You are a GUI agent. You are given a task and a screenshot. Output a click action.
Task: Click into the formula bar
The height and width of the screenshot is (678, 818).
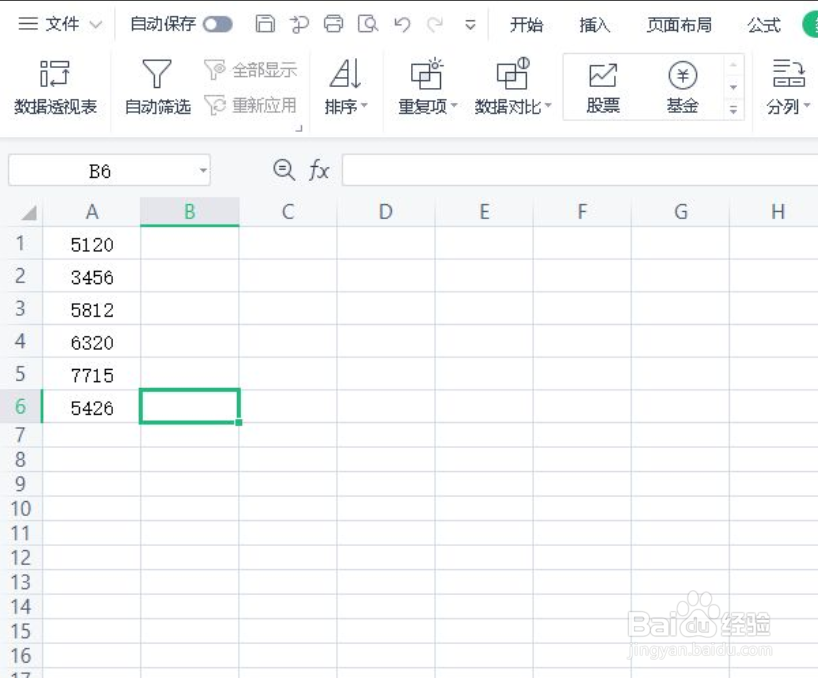[x=580, y=170]
